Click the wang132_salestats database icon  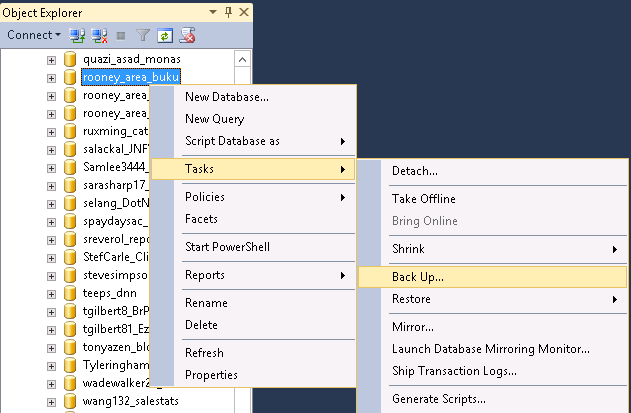coord(70,402)
